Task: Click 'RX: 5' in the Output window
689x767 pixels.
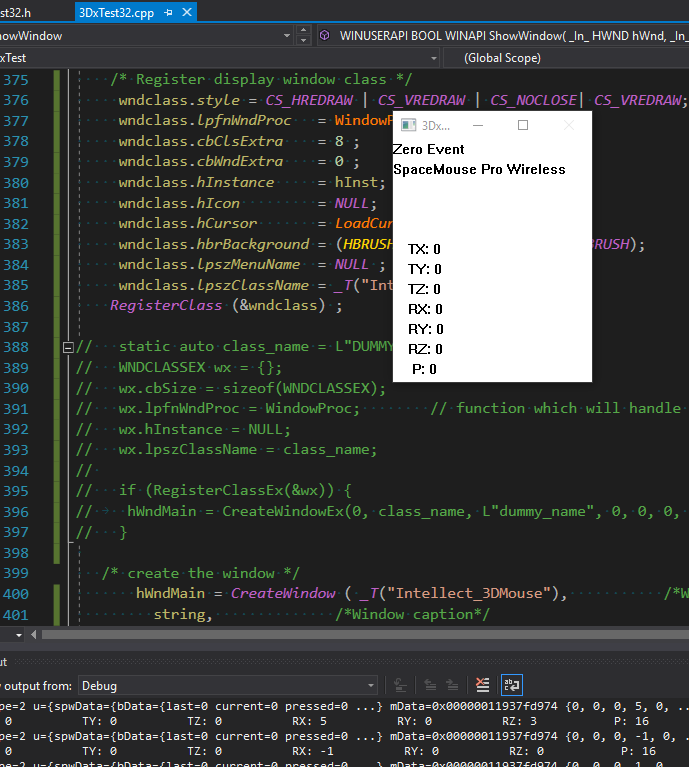Action: coord(309,721)
